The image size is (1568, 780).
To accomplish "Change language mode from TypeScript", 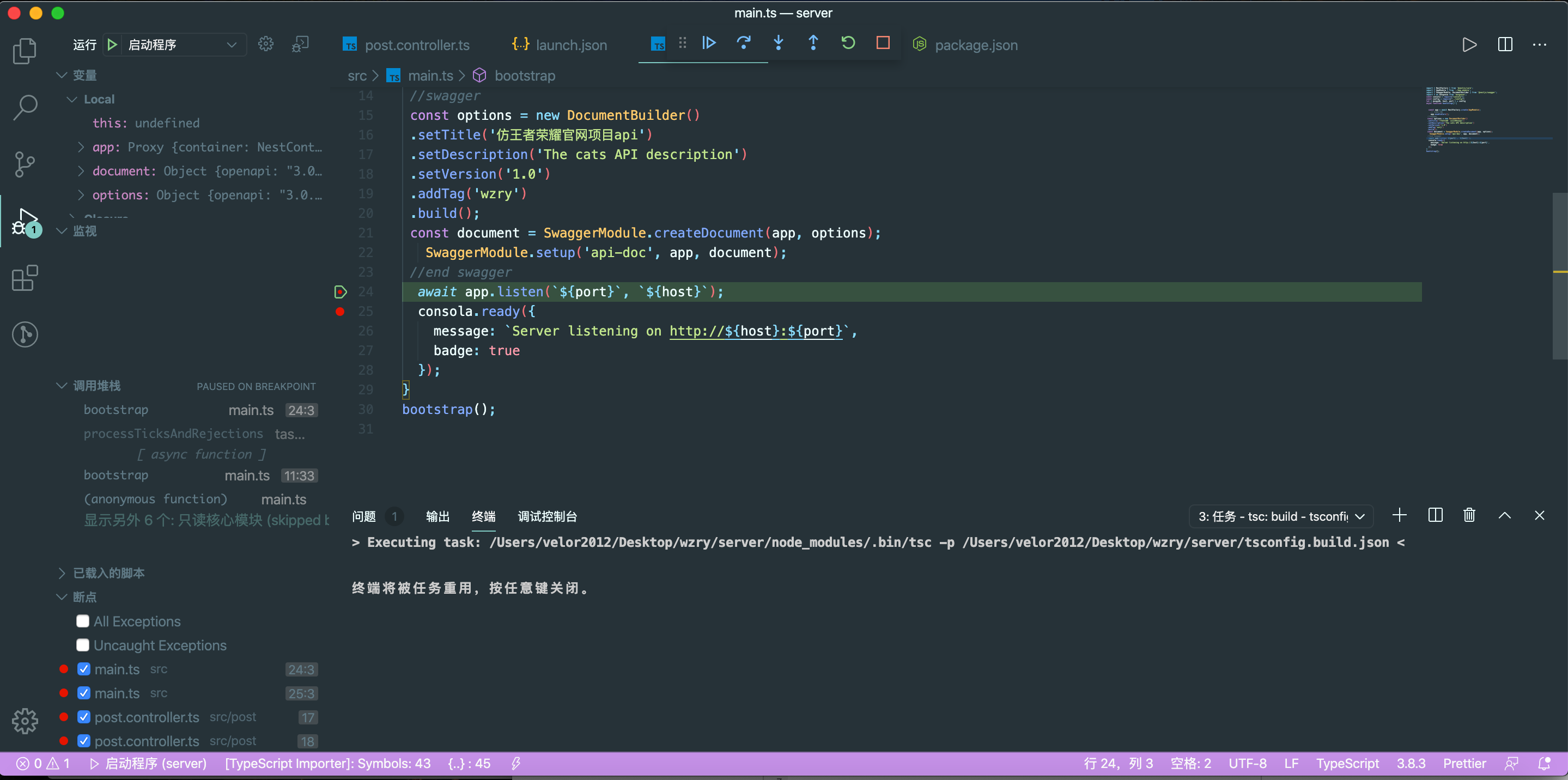I will click(x=1347, y=764).
